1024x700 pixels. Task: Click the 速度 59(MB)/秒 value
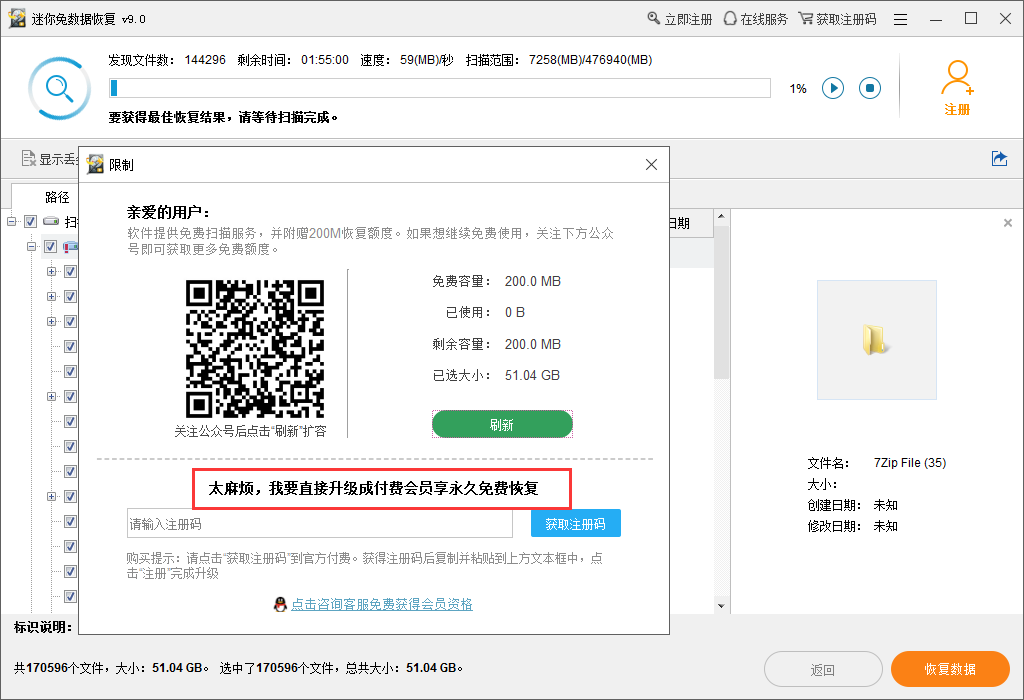pos(426,60)
